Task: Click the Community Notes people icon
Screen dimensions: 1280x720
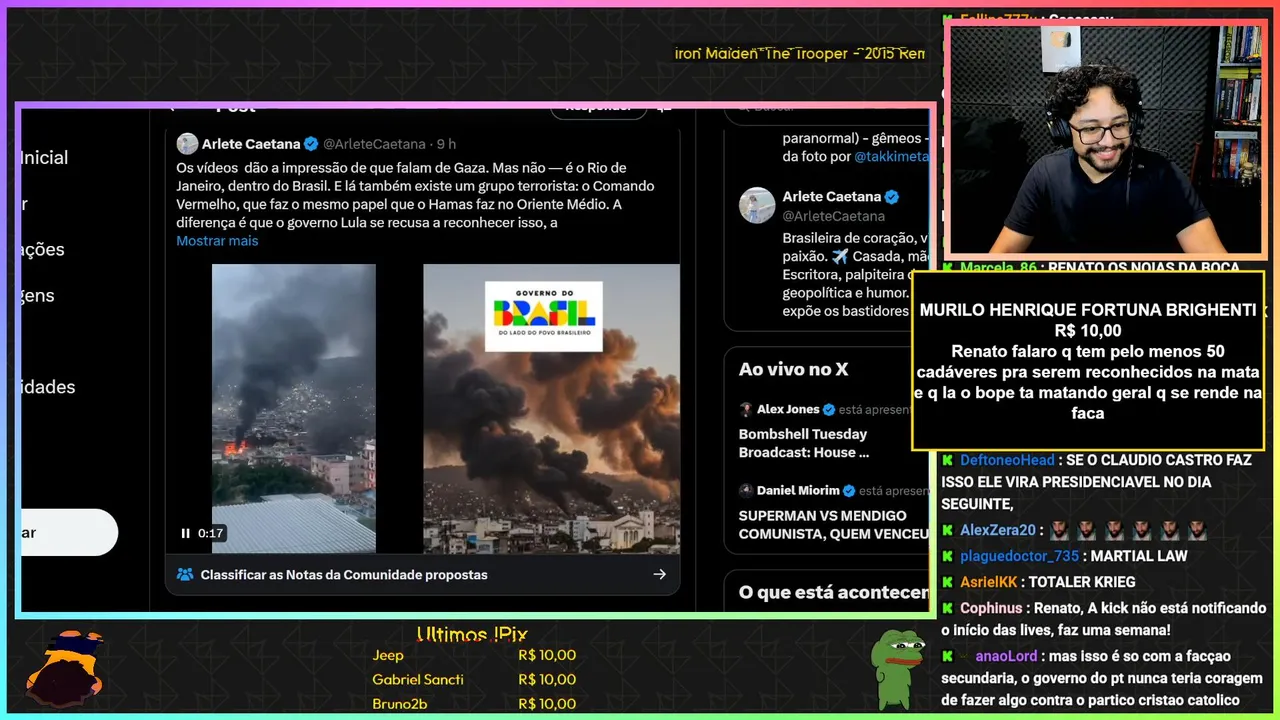Action: [x=185, y=575]
